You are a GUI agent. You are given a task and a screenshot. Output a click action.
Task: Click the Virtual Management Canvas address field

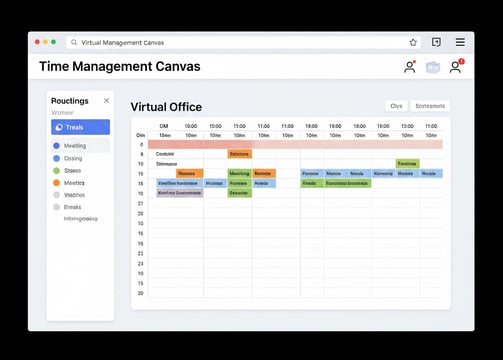click(243, 42)
